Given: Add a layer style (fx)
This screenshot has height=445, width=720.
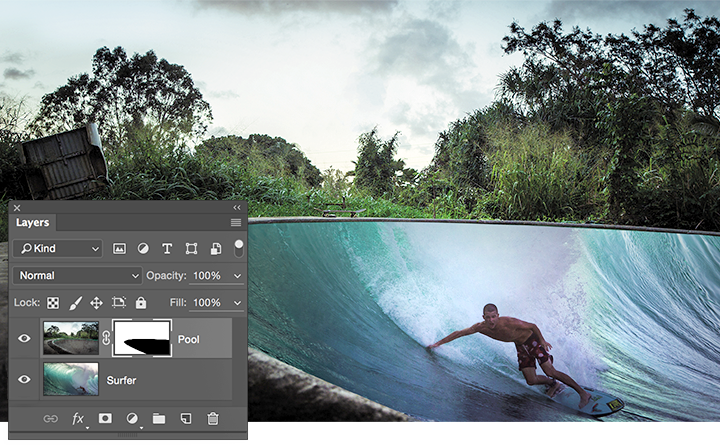Looking at the screenshot, I should pyautogui.click(x=78, y=419).
